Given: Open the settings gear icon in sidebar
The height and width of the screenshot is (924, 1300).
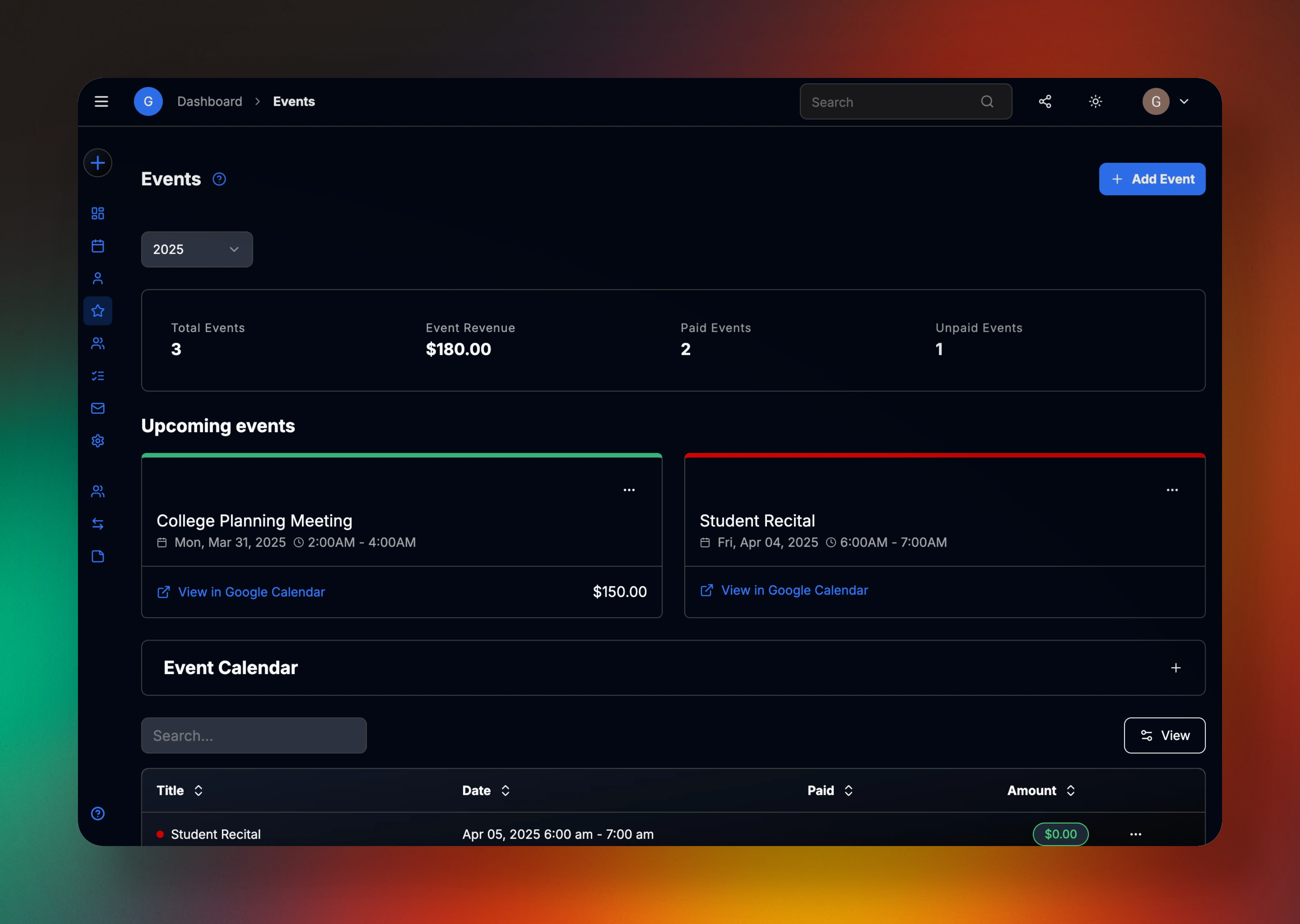Looking at the screenshot, I should point(98,441).
